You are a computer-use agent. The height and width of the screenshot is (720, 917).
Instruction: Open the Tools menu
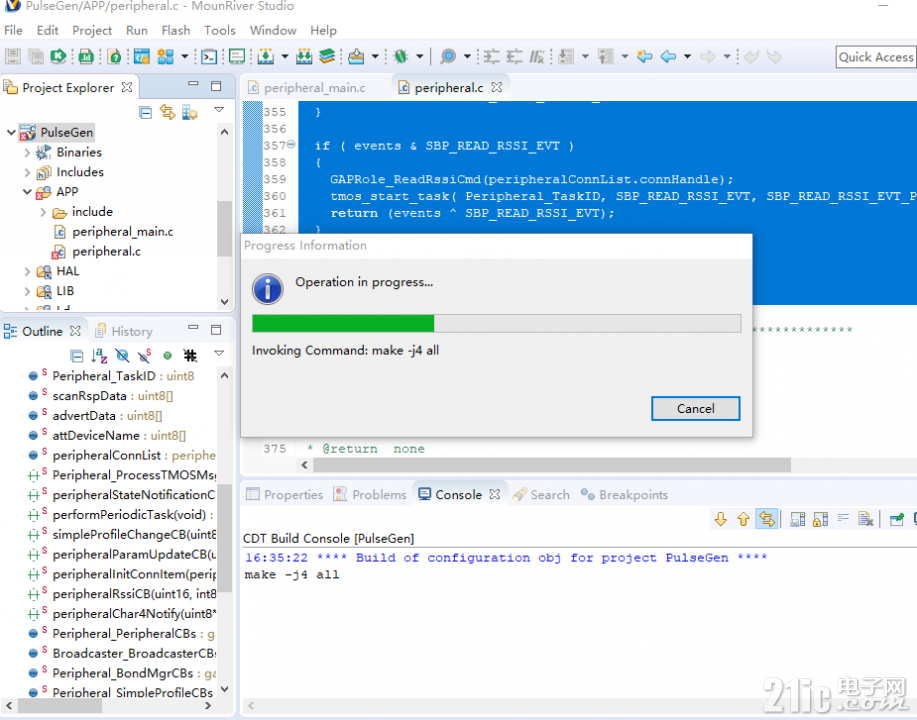[x=220, y=30]
